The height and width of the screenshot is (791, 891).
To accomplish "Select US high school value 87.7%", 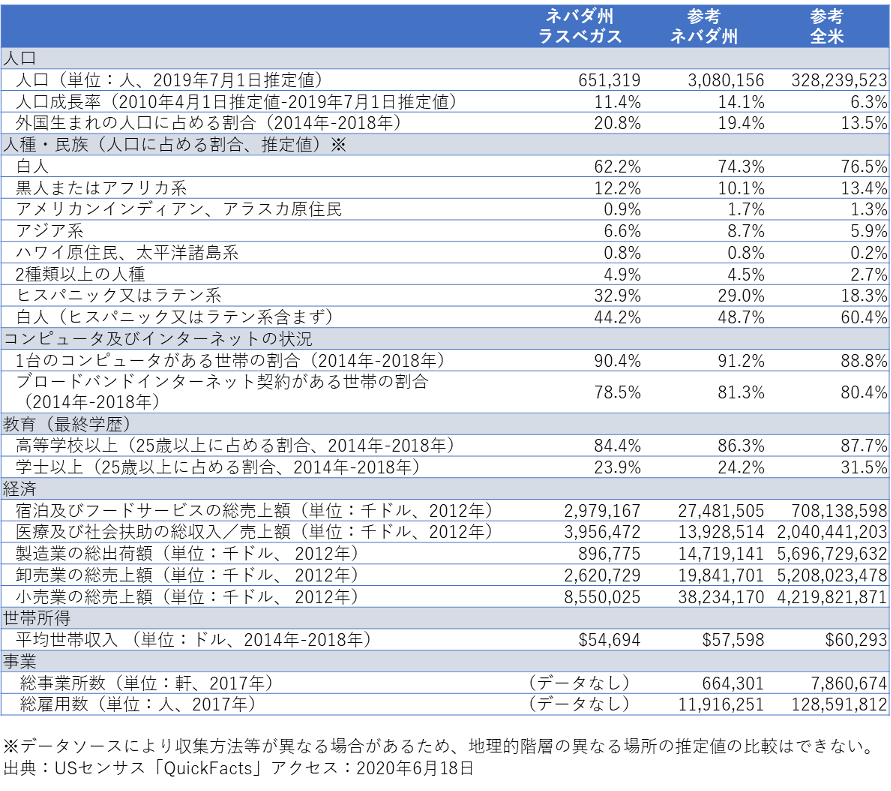I will click(864, 446).
